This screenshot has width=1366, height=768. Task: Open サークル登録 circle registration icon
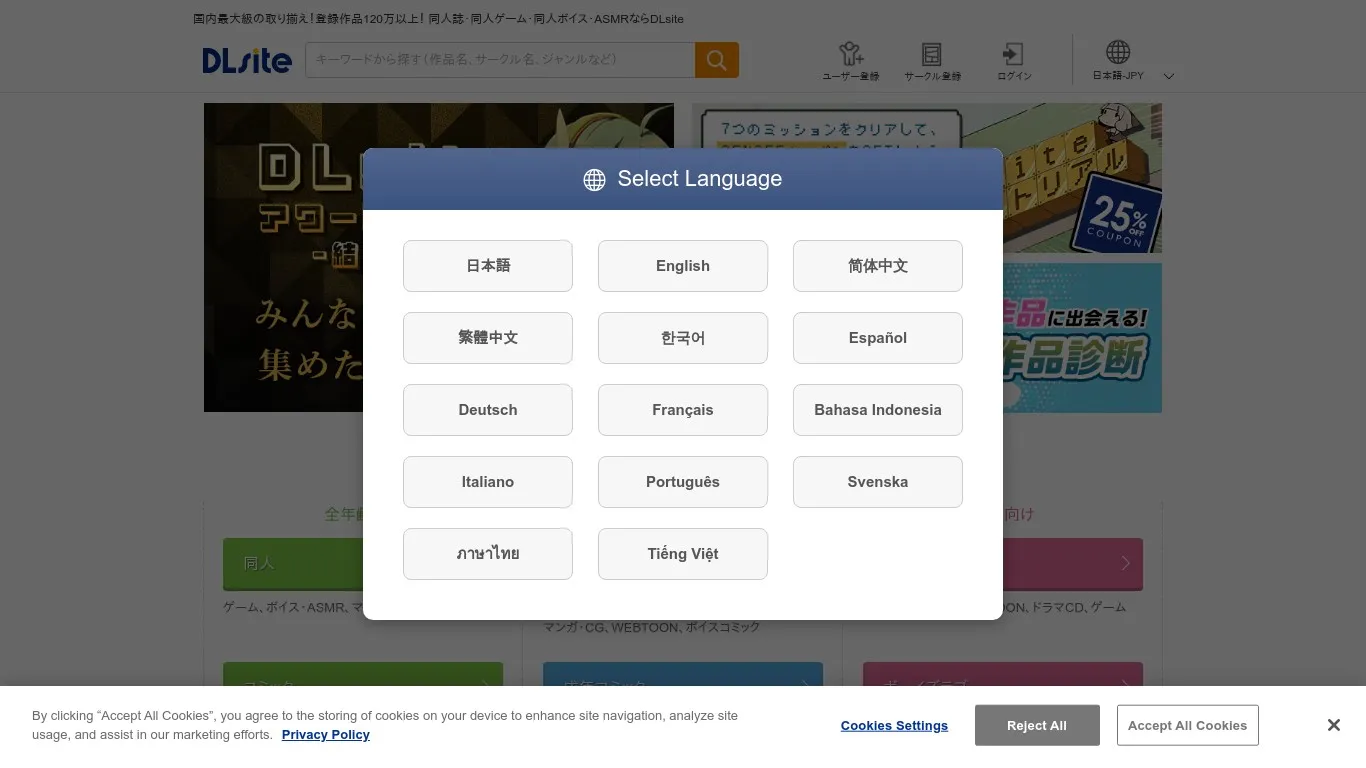pos(932,55)
